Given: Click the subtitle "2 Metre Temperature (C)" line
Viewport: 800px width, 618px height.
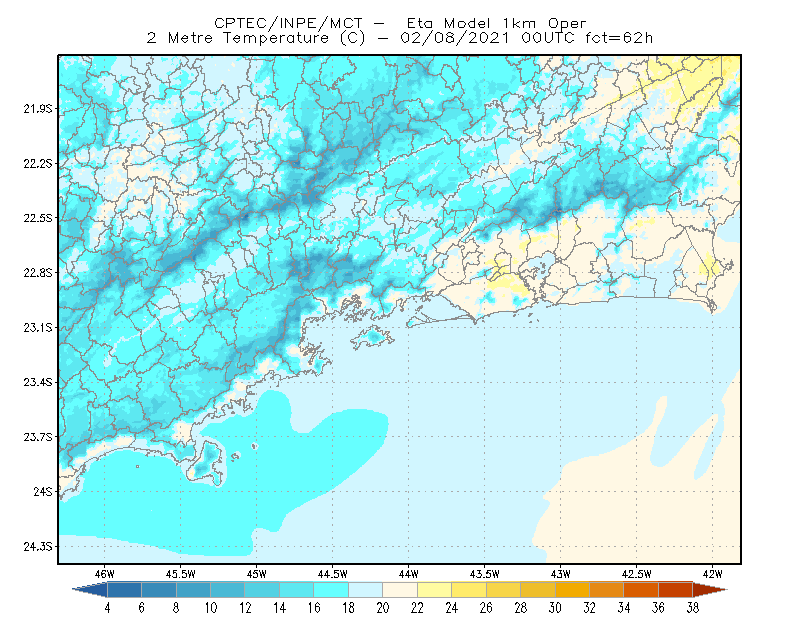Looking at the screenshot, I should (399, 38).
